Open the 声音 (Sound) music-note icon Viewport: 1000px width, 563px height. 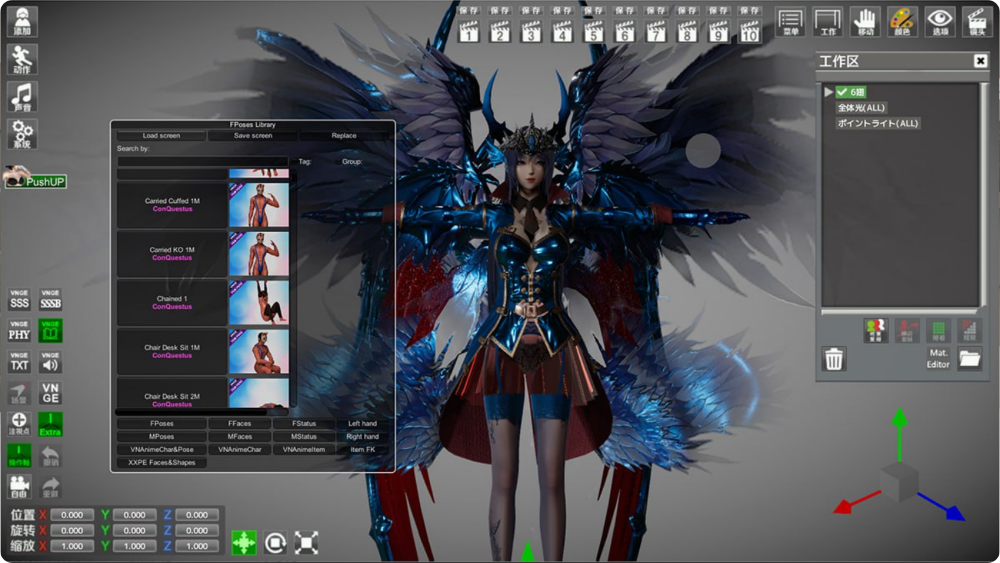(x=22, y=97)
